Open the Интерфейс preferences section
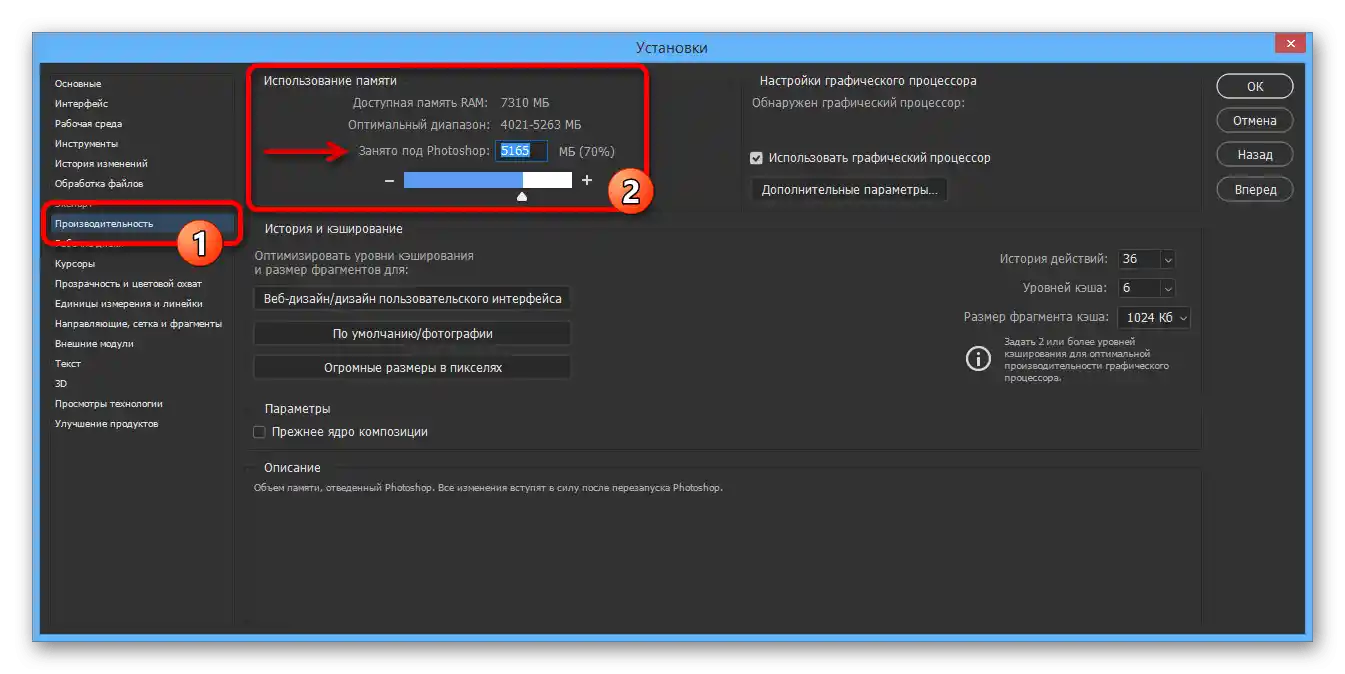The width and height of the screenshot is (1345, 674). tap(81, 104)
